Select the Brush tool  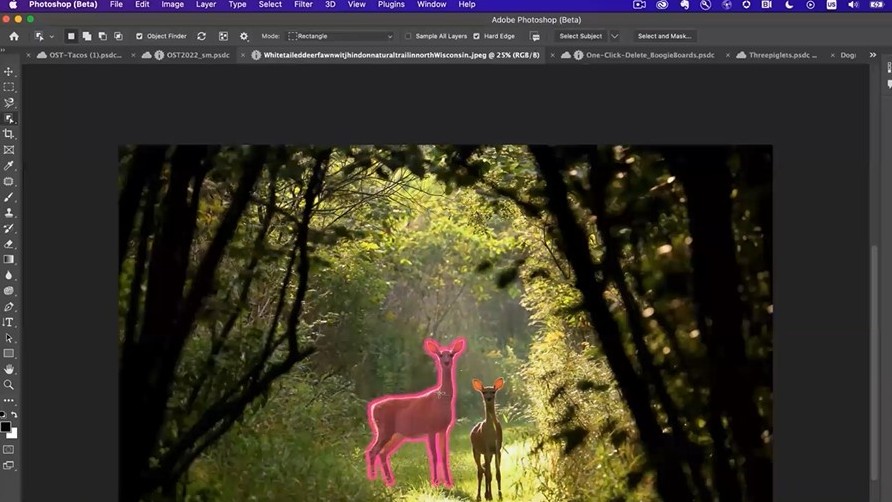pyautogui.click(x=9, y=197)
